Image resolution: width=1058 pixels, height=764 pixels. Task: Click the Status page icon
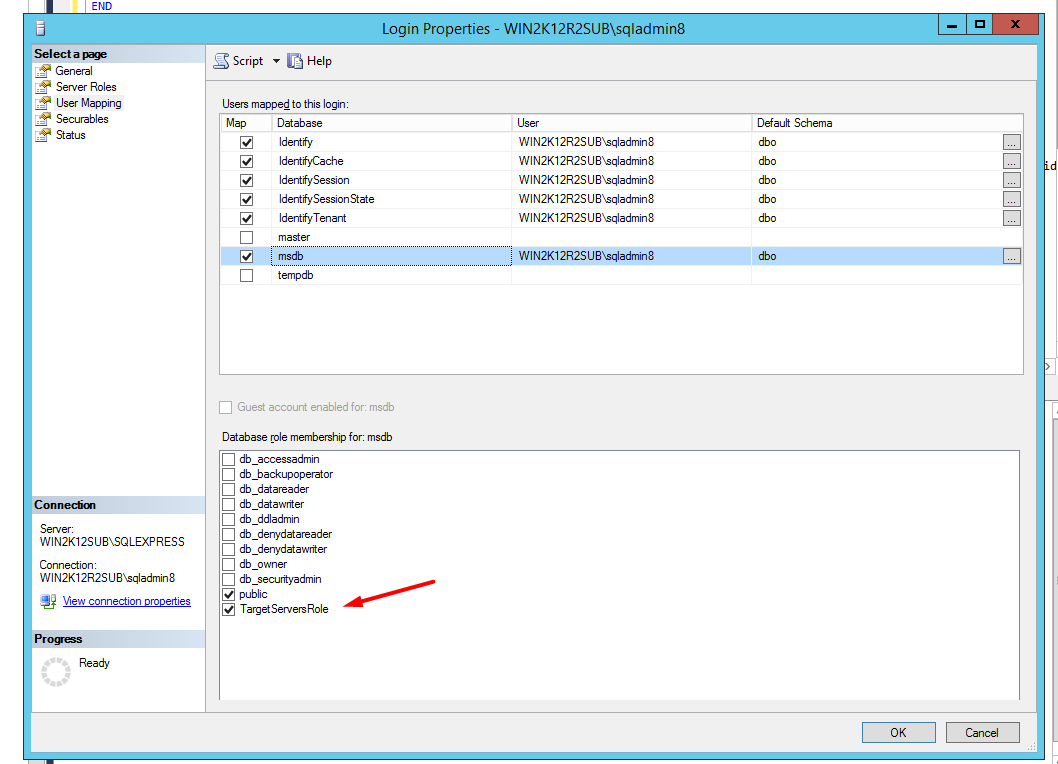(x=43, y=135)
